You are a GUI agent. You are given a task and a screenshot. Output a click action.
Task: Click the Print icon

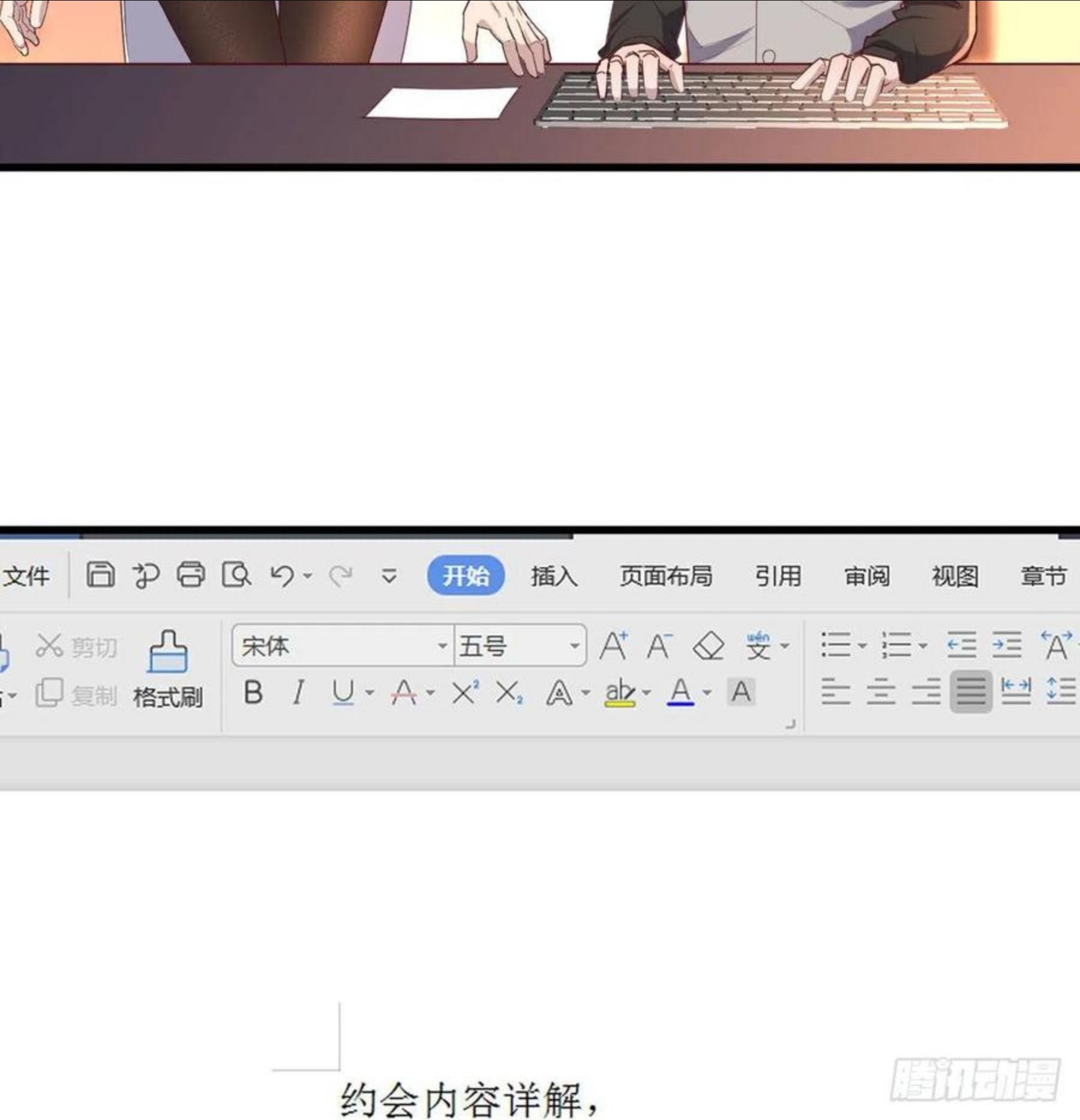click(191, 575)
